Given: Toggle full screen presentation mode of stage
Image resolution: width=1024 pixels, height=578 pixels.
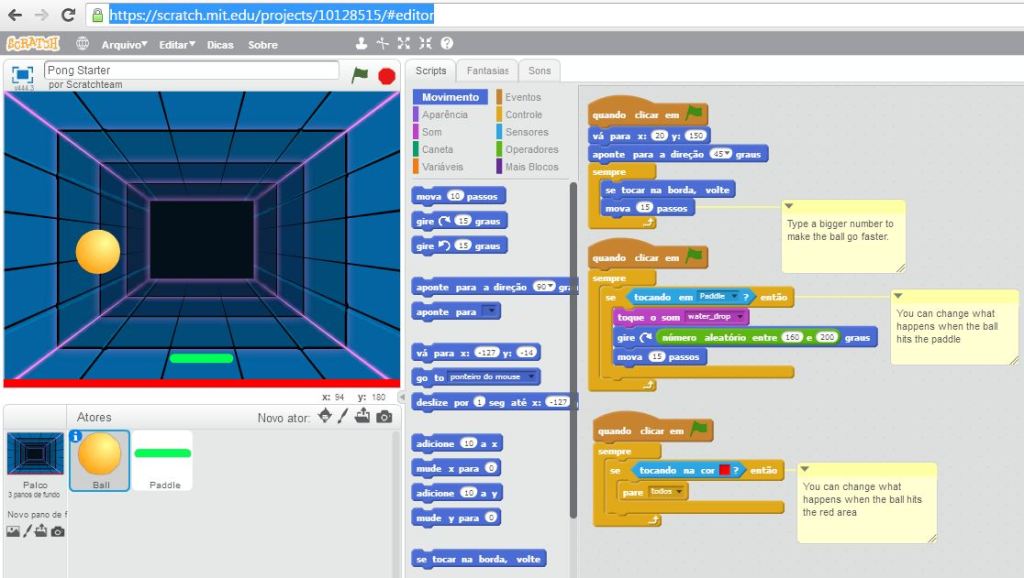Looking at the screenshot, I should point(22,75).
